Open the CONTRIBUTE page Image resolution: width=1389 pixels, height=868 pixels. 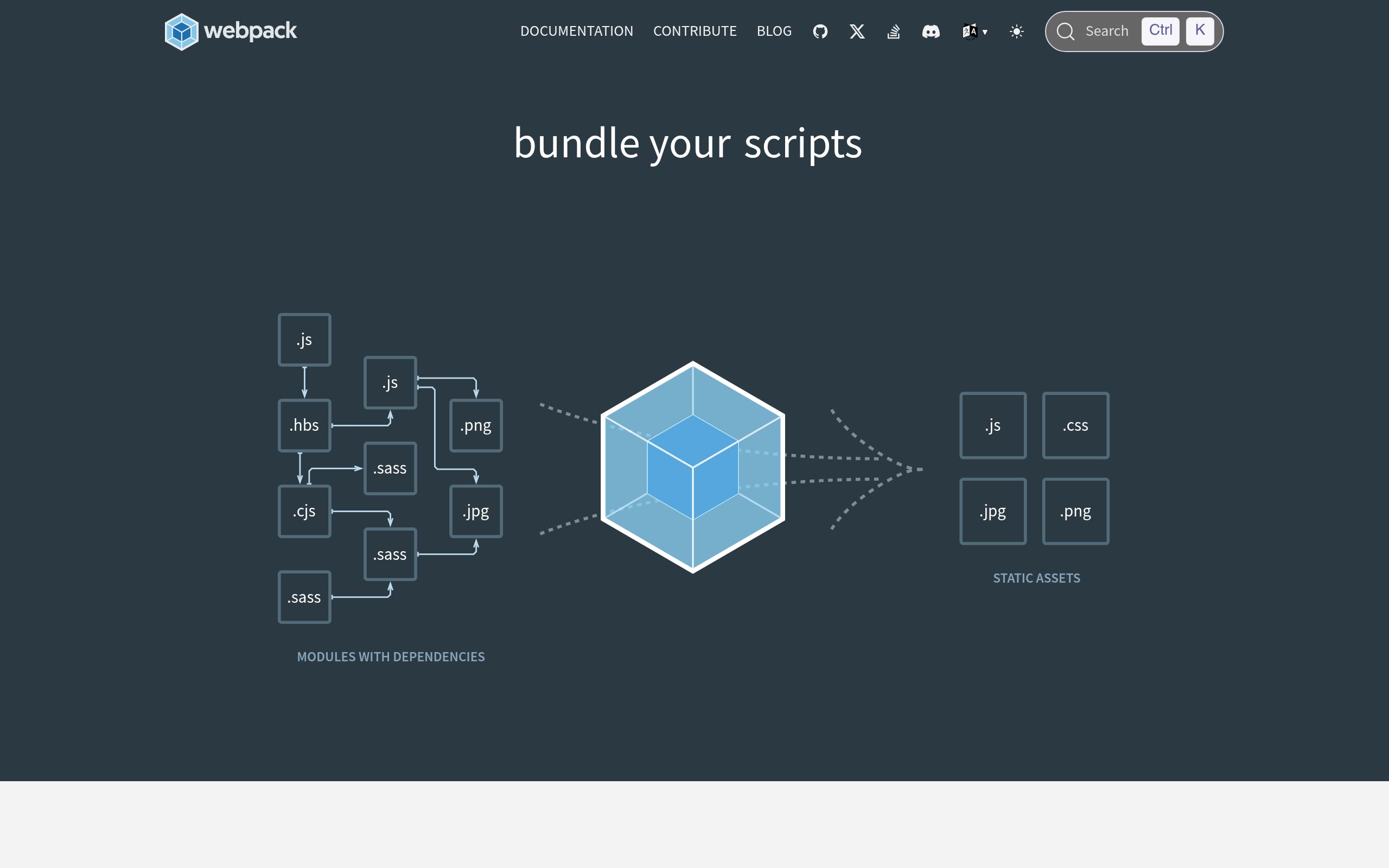pyautogui.click(x=695, y=31)
